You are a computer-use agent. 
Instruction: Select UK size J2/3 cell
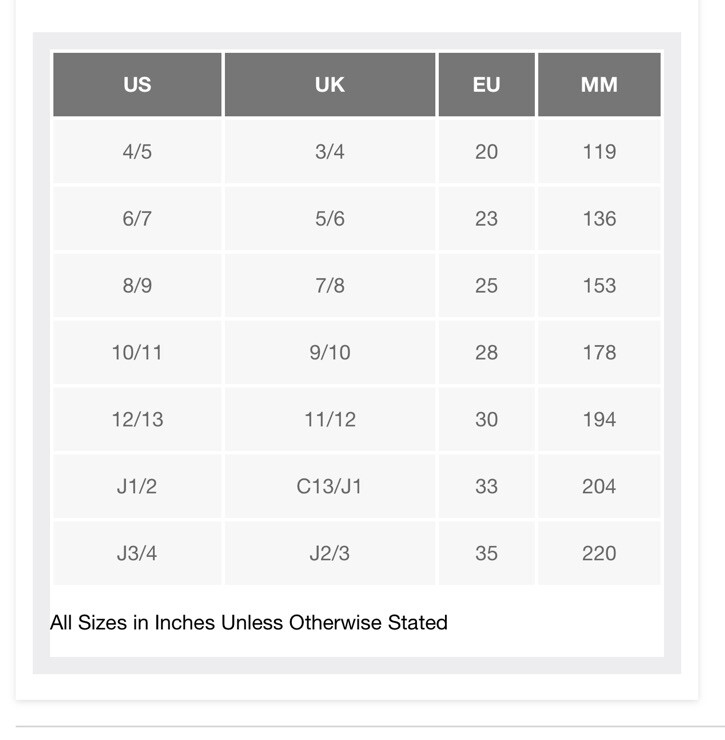(x=330, y=553)
